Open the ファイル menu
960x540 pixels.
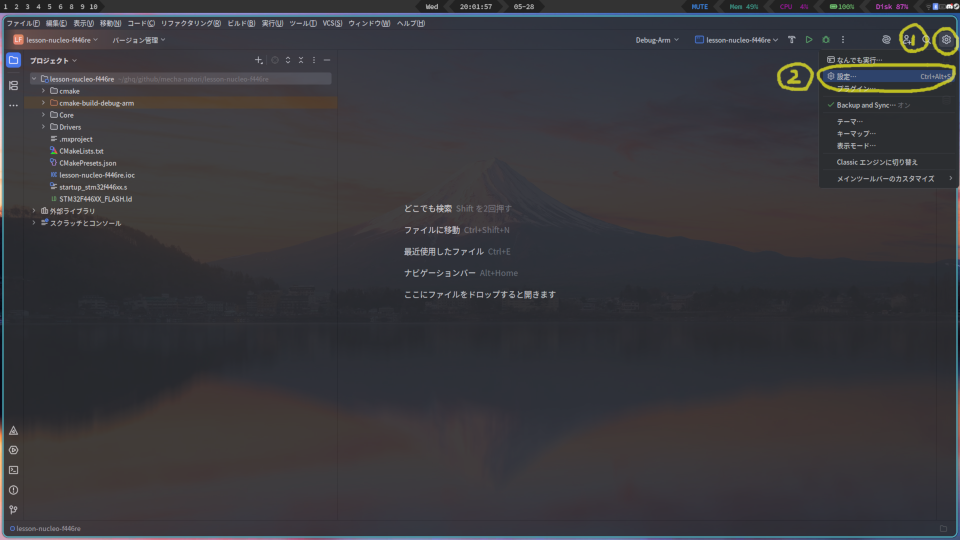click(23, 23)
